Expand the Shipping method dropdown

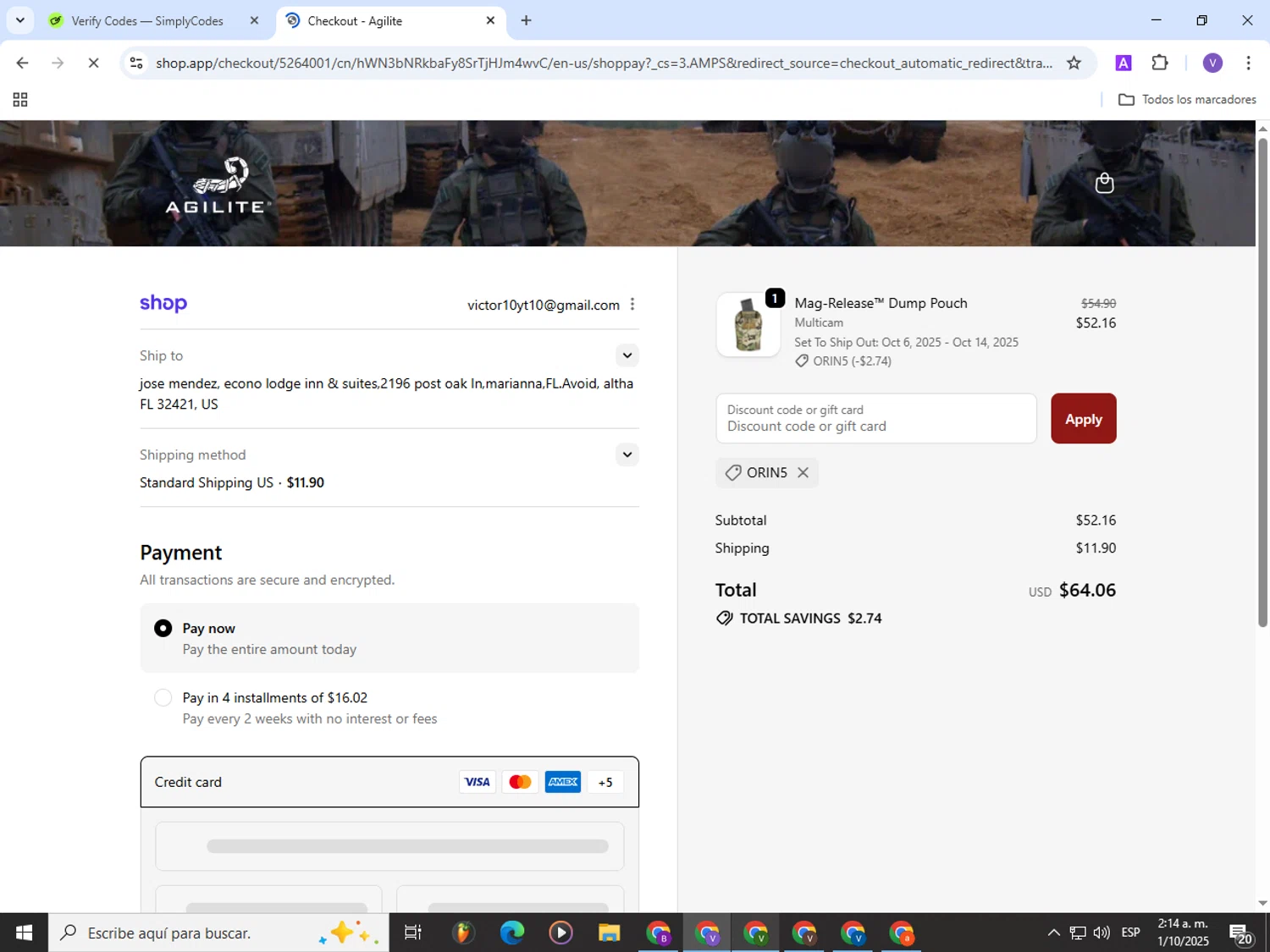pyautogui.click(x=627, y=454)
